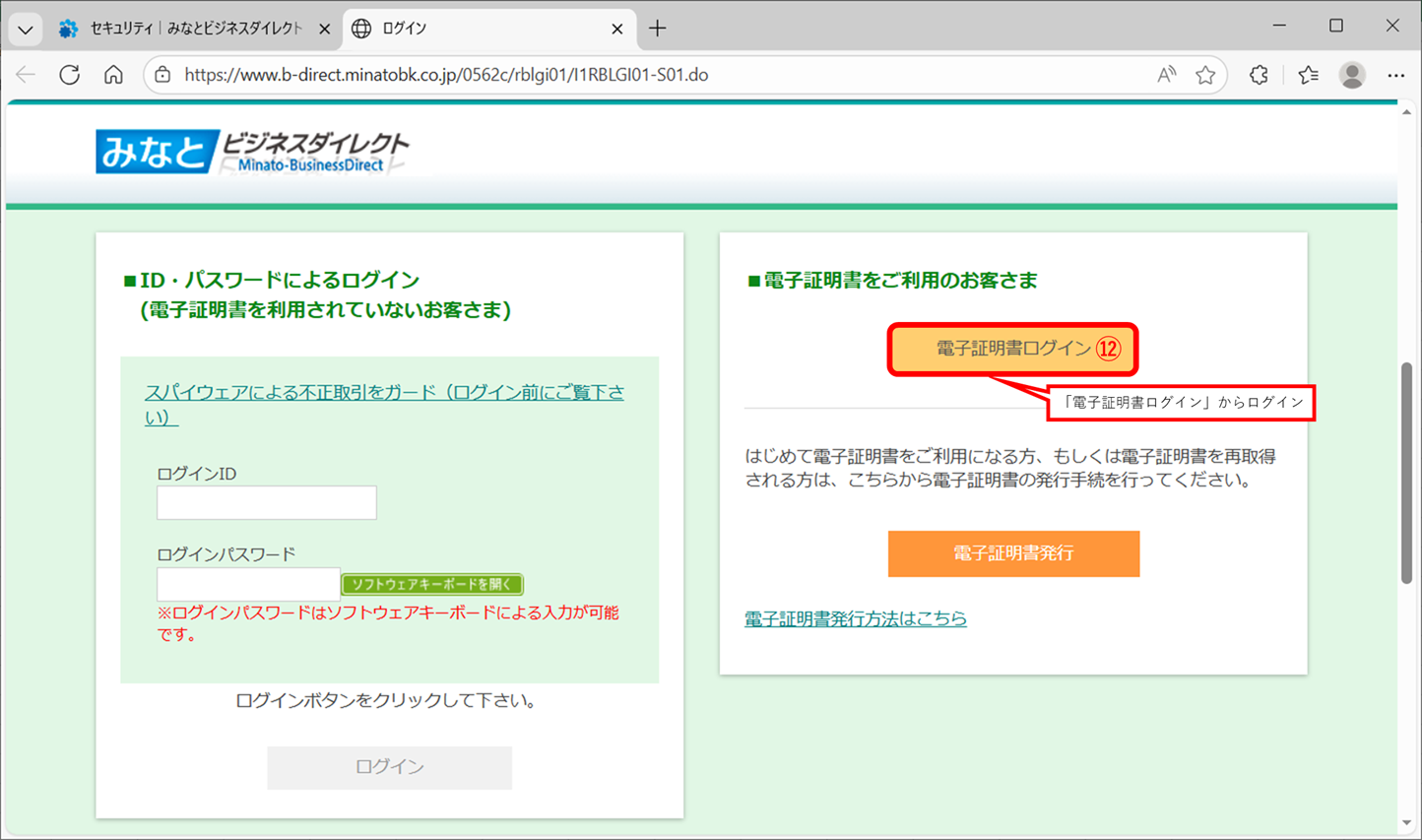The image size is (1422, 840).
Task: Click the user profile avatar icon
Action: 1352,75
